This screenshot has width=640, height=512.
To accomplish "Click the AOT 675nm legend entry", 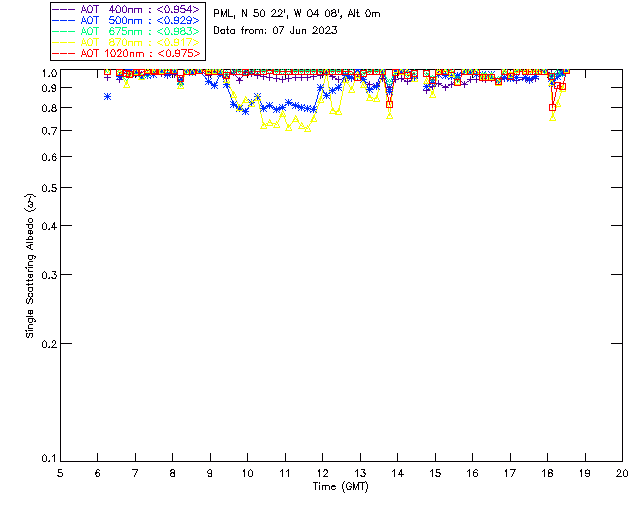I will click(x=127, y=31).
